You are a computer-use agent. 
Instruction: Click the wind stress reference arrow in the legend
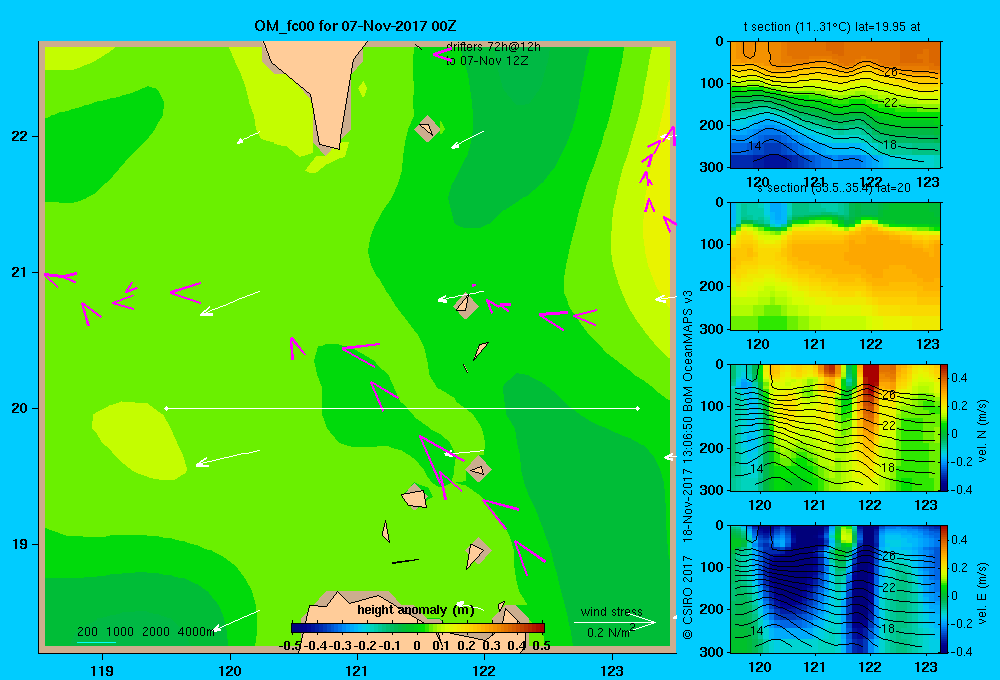coord(615,622)
